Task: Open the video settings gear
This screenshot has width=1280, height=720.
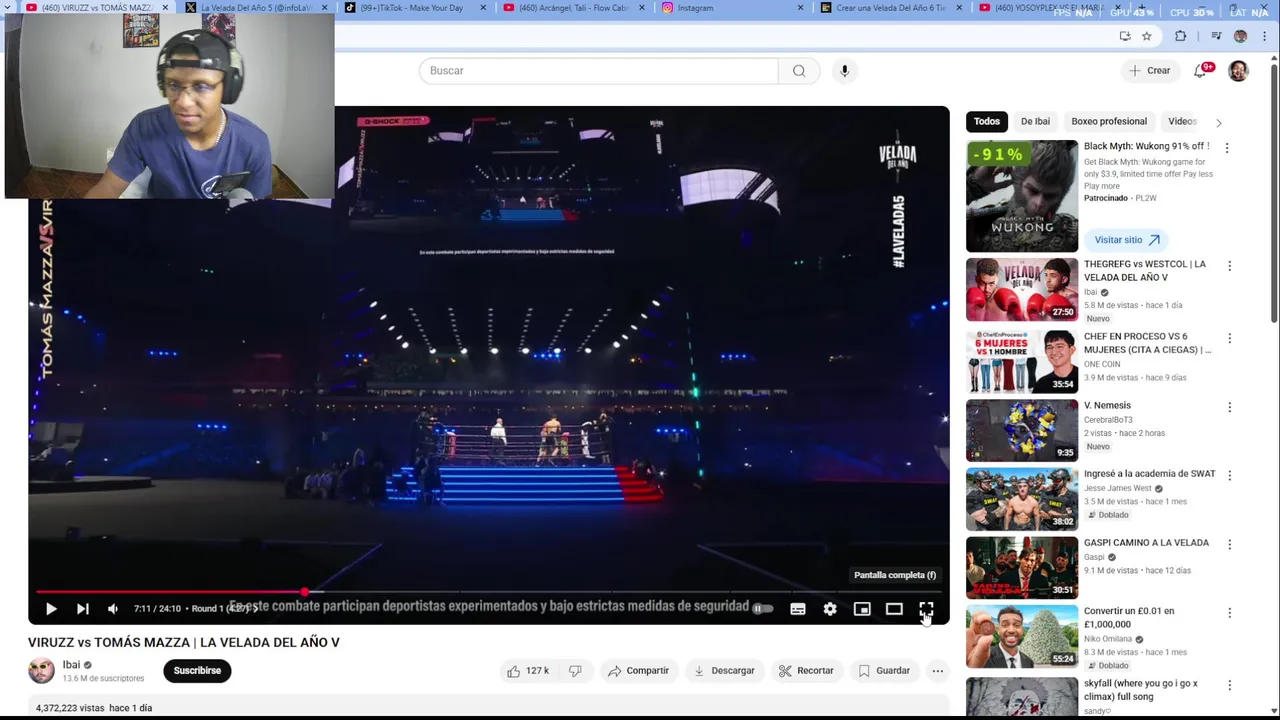Action: click(x=830, y=609)
